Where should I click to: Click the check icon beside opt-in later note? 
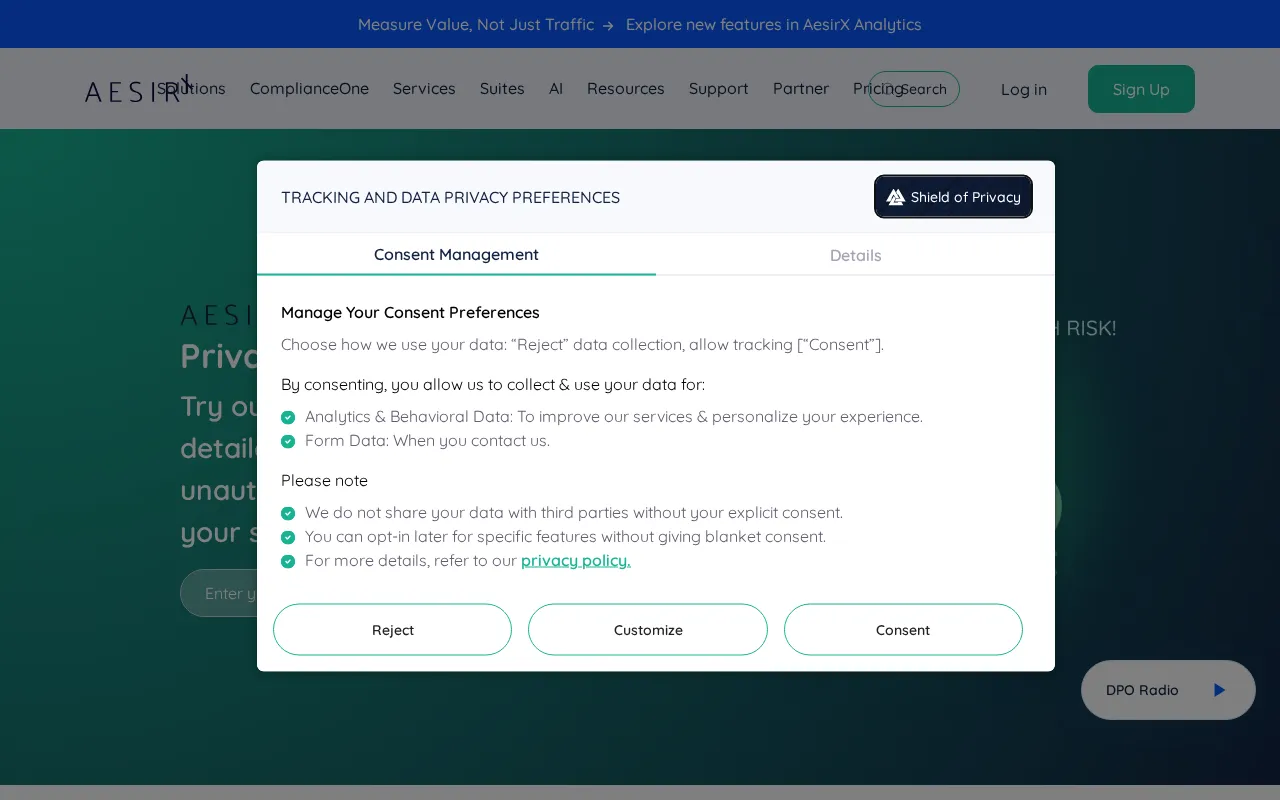pyautogui.click(x=288, y=537)
